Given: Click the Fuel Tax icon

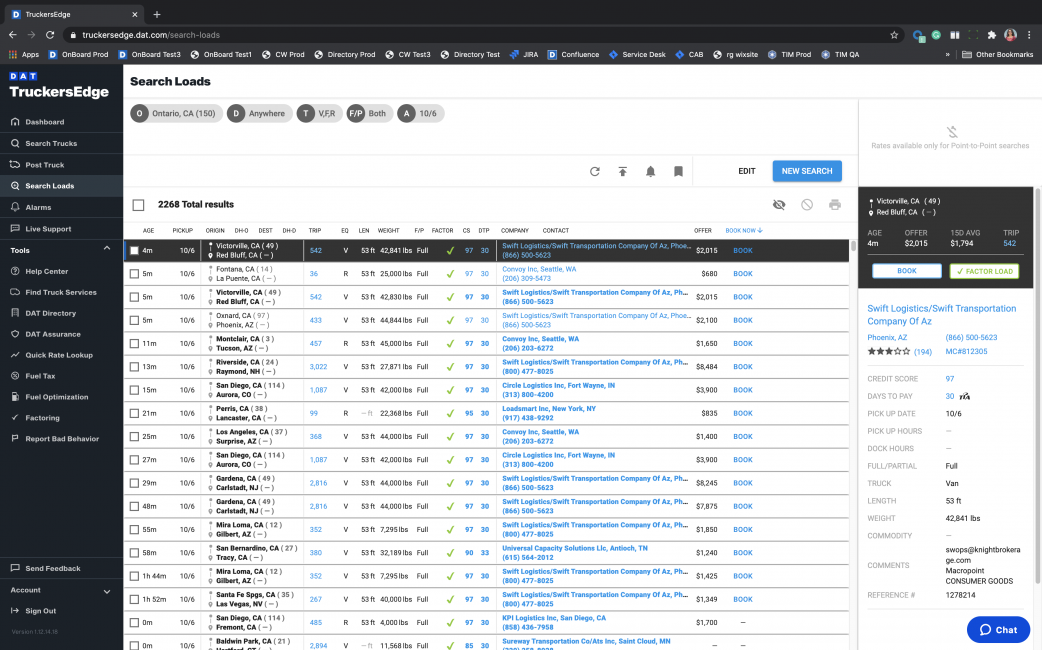Looking at the screenshot, I should 15,376.
